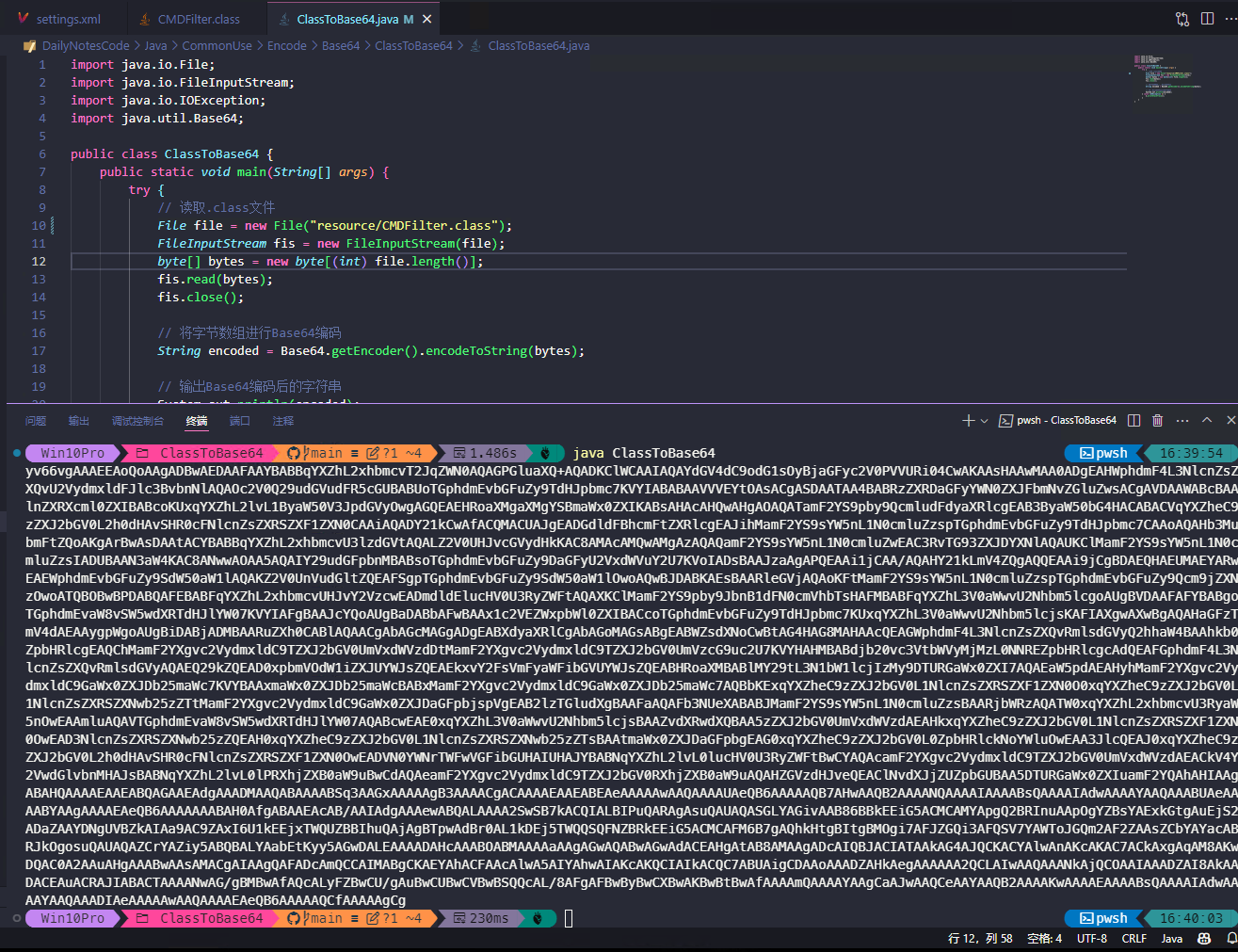Screen dimensions: 1238x952
Task: Open the terminal launch profile dropdown
Action: click(x=985, y=421)
